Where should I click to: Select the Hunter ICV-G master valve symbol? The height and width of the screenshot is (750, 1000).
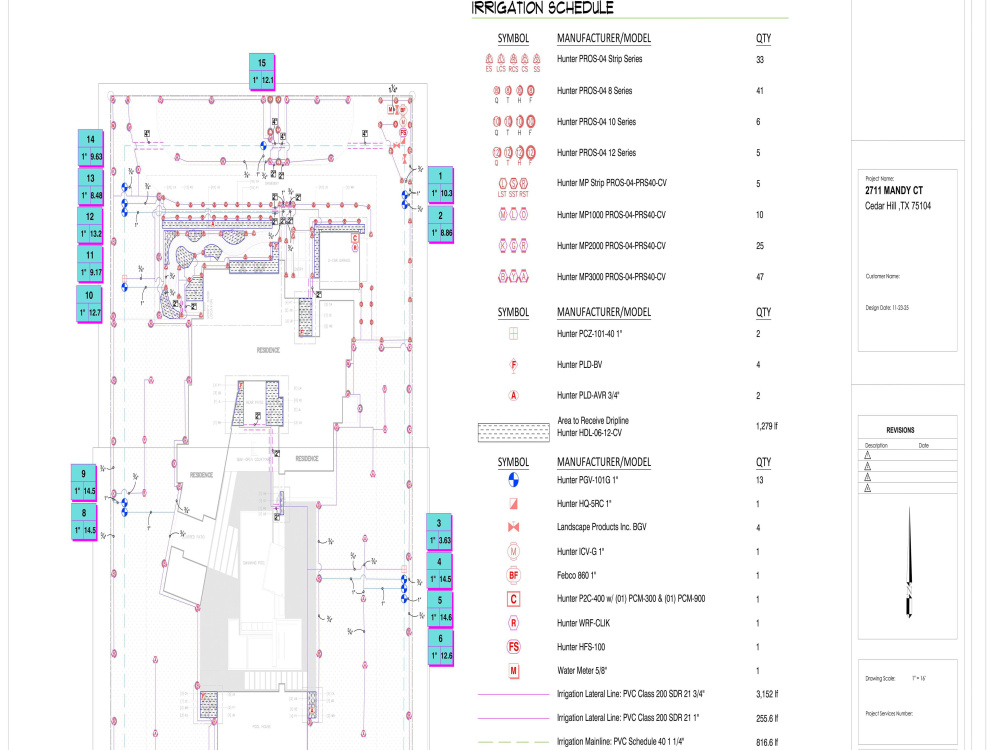513,551
